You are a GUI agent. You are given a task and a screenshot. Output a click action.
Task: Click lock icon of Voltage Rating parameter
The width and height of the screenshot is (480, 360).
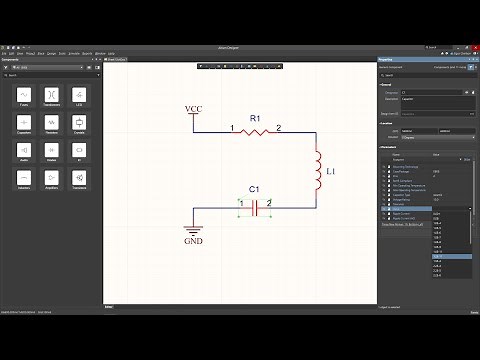[x=389, y=199]
